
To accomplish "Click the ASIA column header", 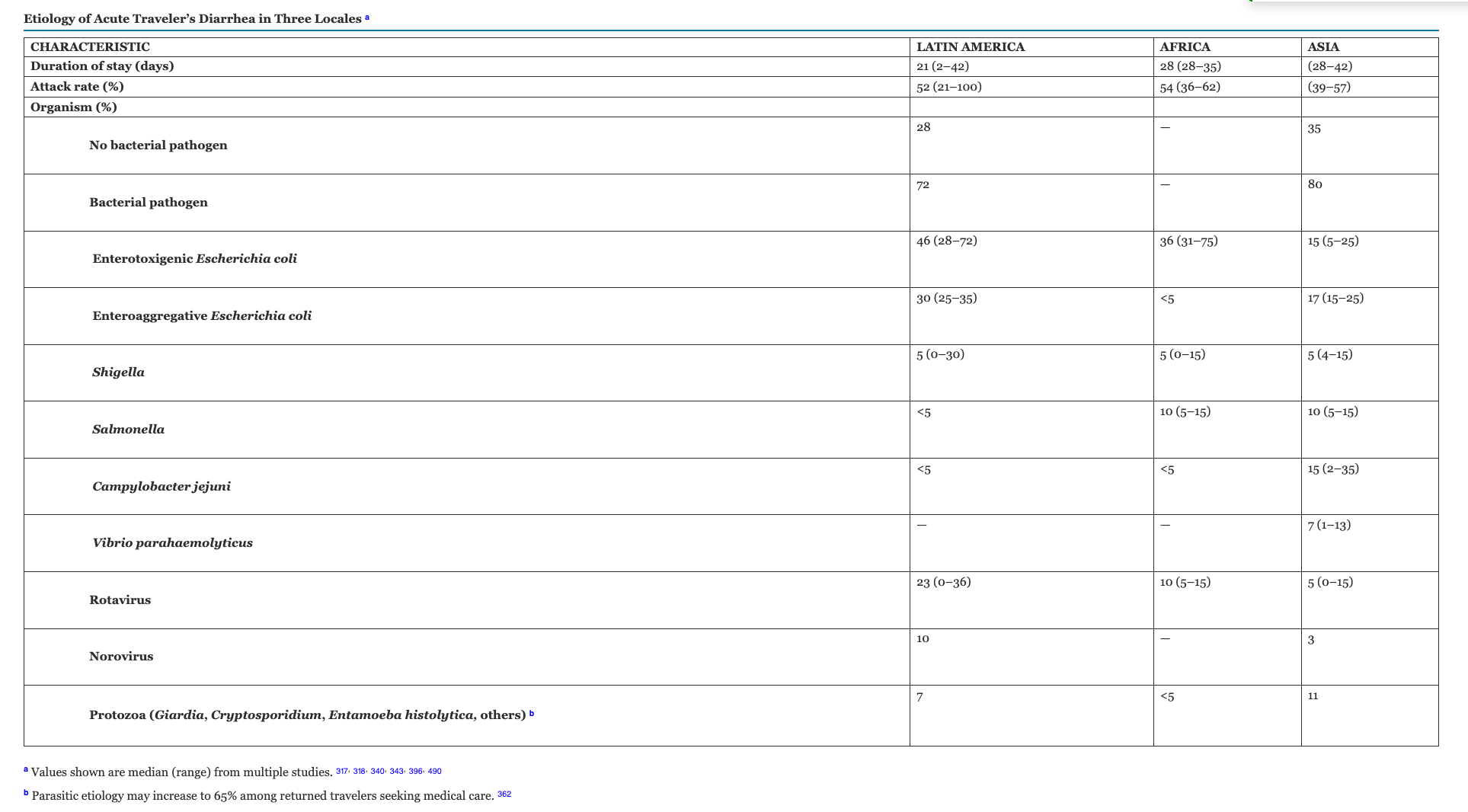I will [1323, 47].
